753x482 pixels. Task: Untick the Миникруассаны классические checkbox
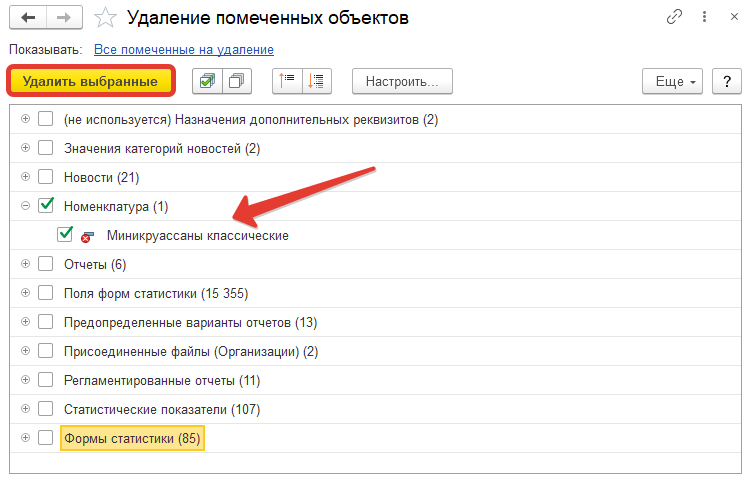pyautogui.click(x=65, y=234)
